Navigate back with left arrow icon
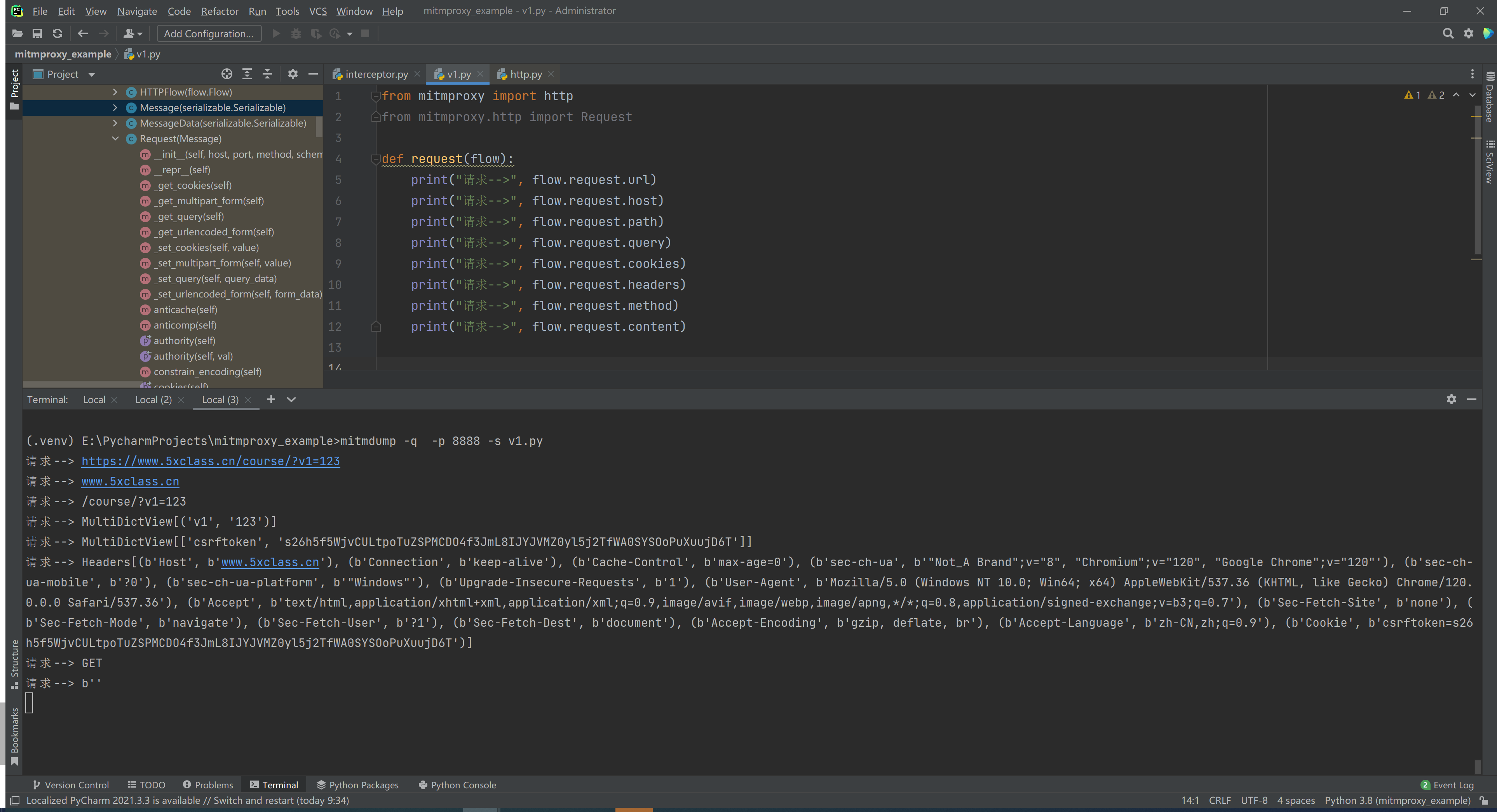1497x812 pixels. pos(82,34)
